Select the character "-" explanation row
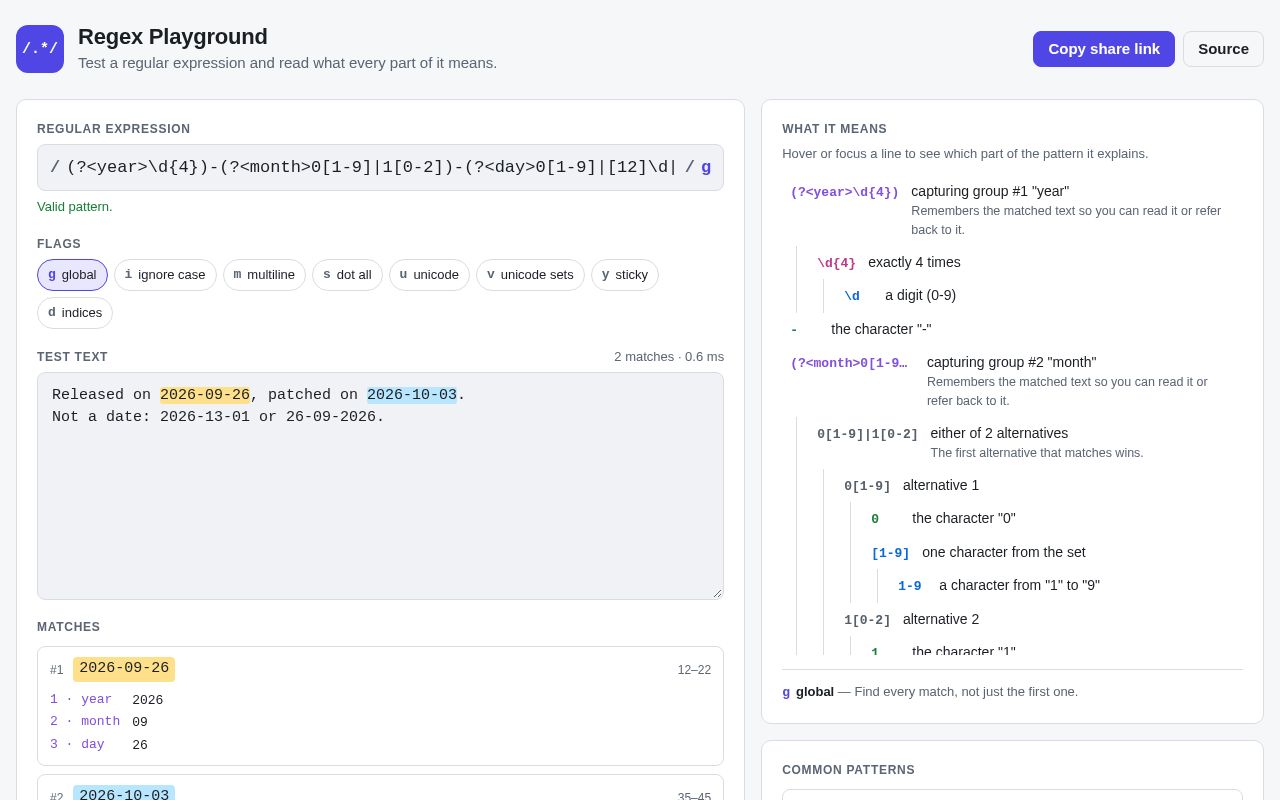The image size is (1280, 800). (1012, 329)
